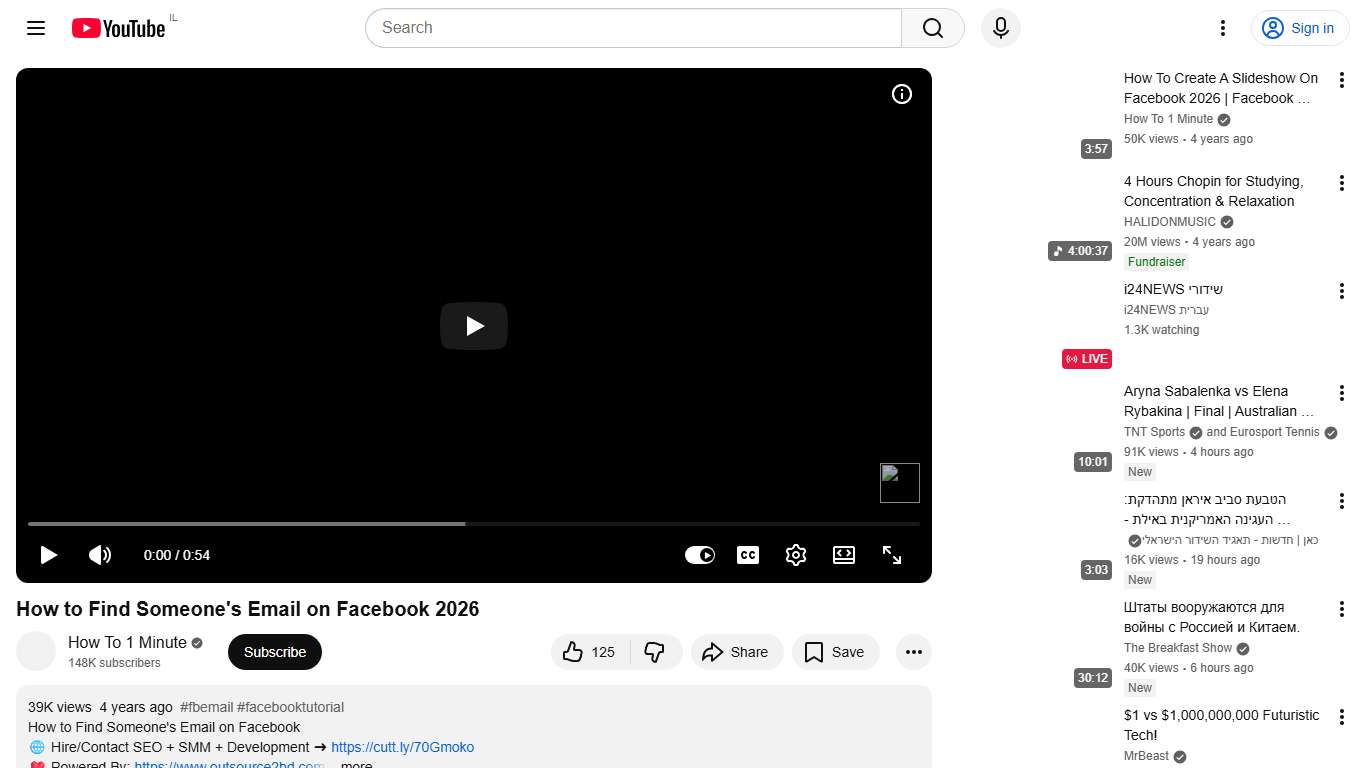
Task: Switch to Miniplayer mode
Action: click(843, 554)
